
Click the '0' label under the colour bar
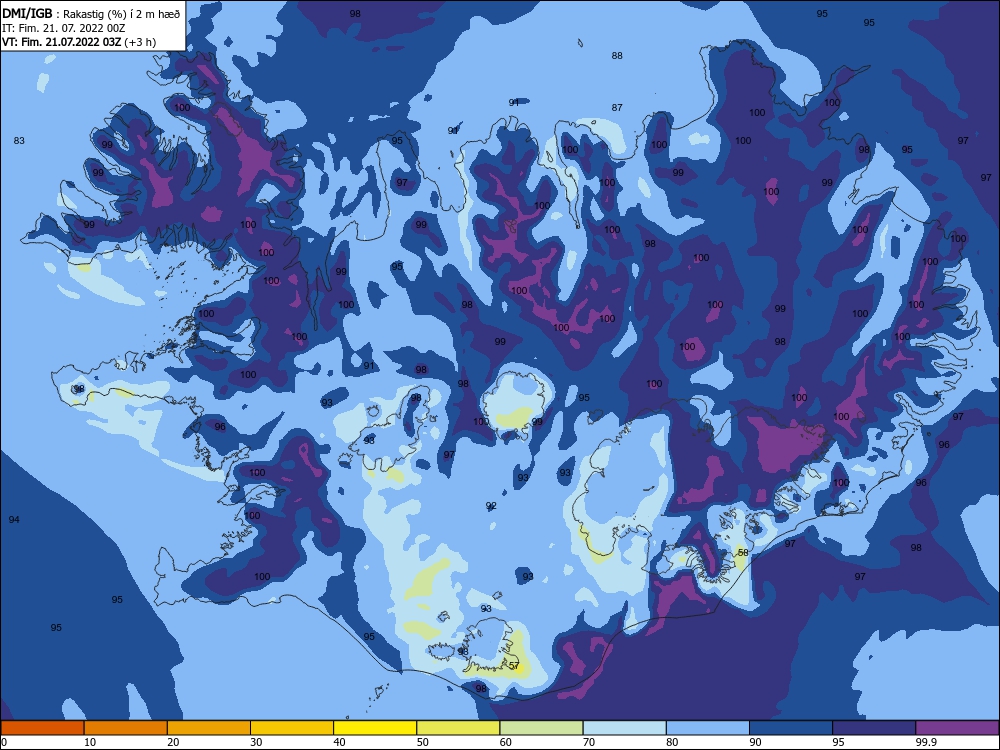[x=4, y=742]
